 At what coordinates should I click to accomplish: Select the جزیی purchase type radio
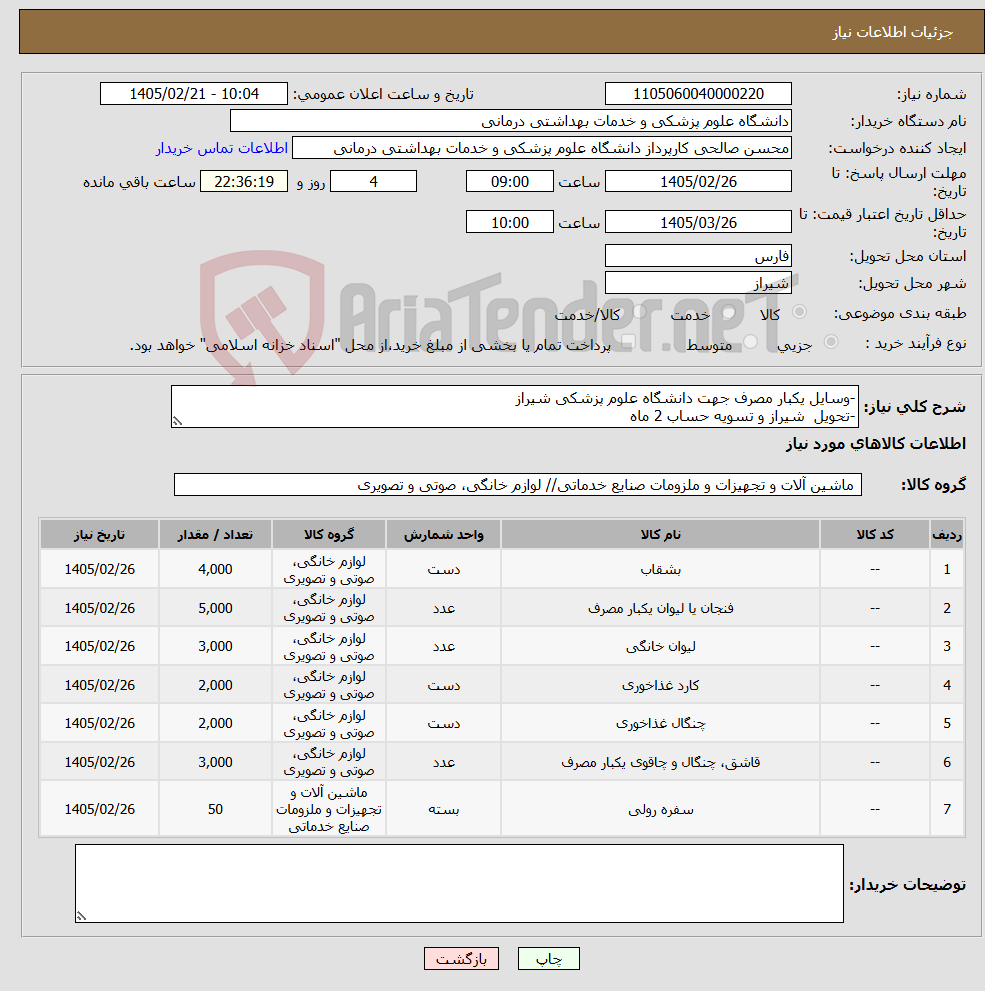pos(831,342)
